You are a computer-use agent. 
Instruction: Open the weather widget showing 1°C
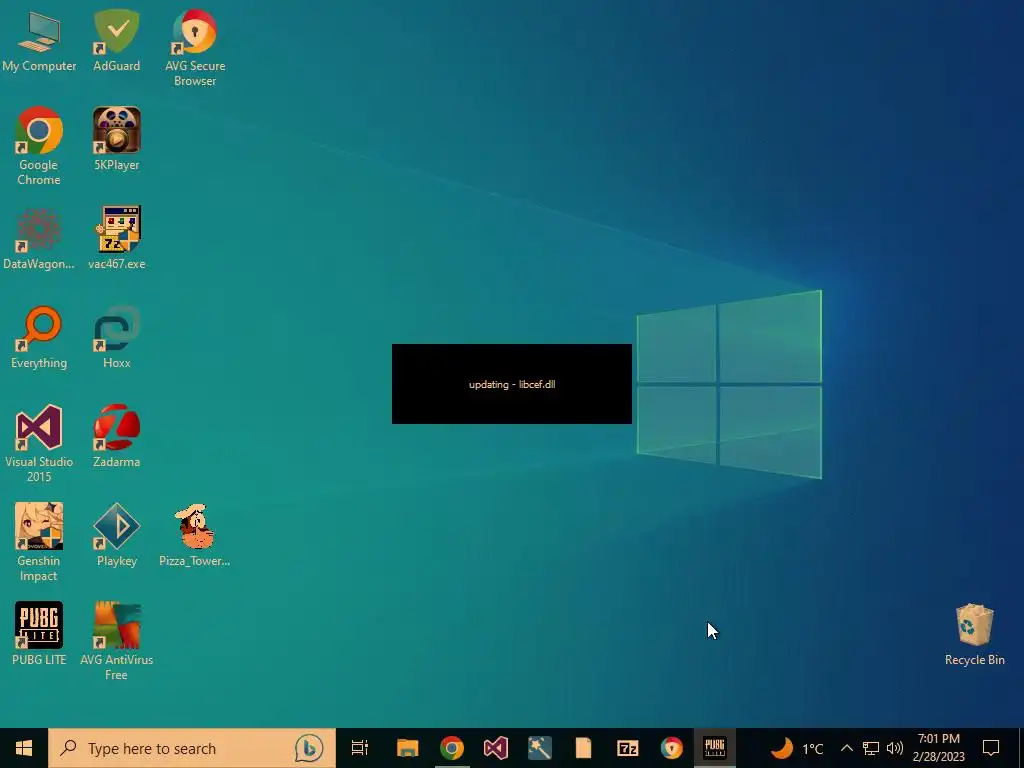[x=797, y=748]
